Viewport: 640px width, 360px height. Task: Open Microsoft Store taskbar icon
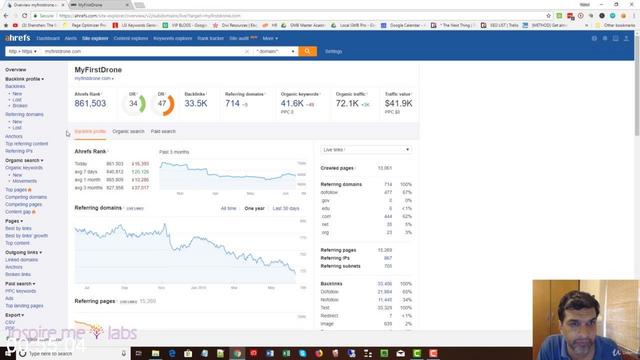point(188,353)
